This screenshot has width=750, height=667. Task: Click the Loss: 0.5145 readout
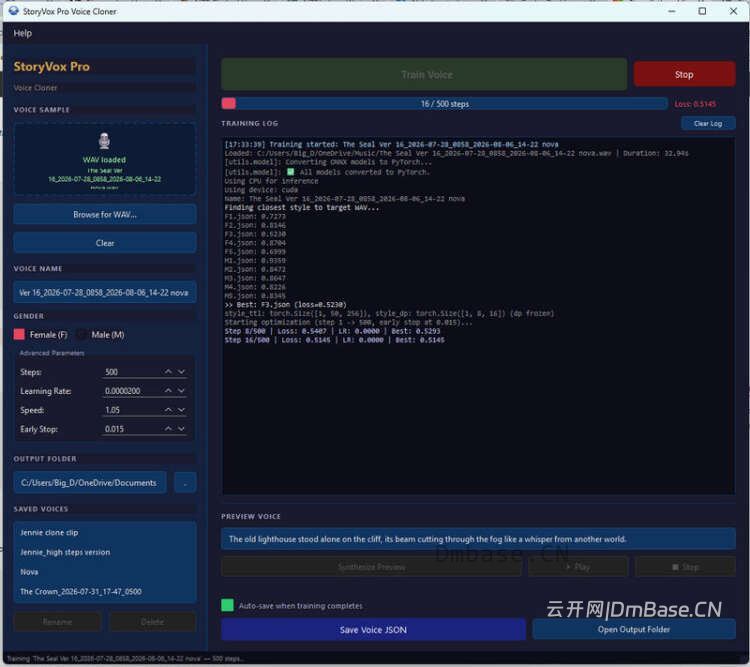(695, 104)
